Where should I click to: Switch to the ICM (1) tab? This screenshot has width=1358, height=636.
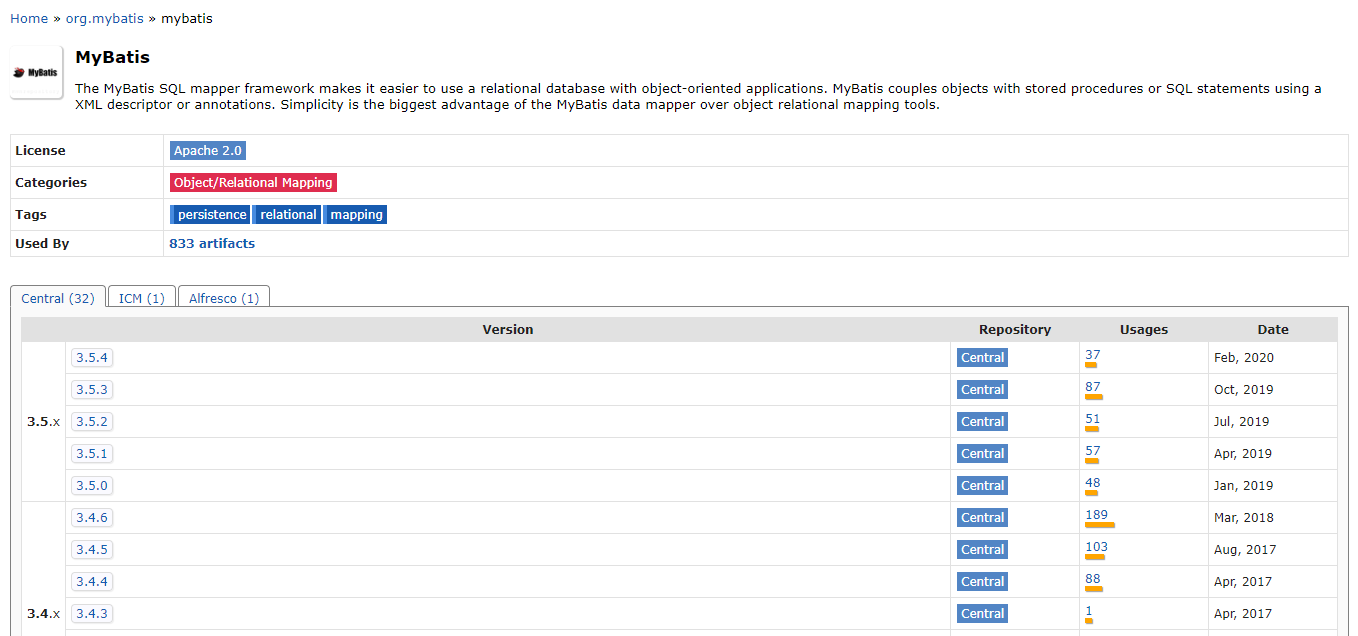click(x=142, y=299)
